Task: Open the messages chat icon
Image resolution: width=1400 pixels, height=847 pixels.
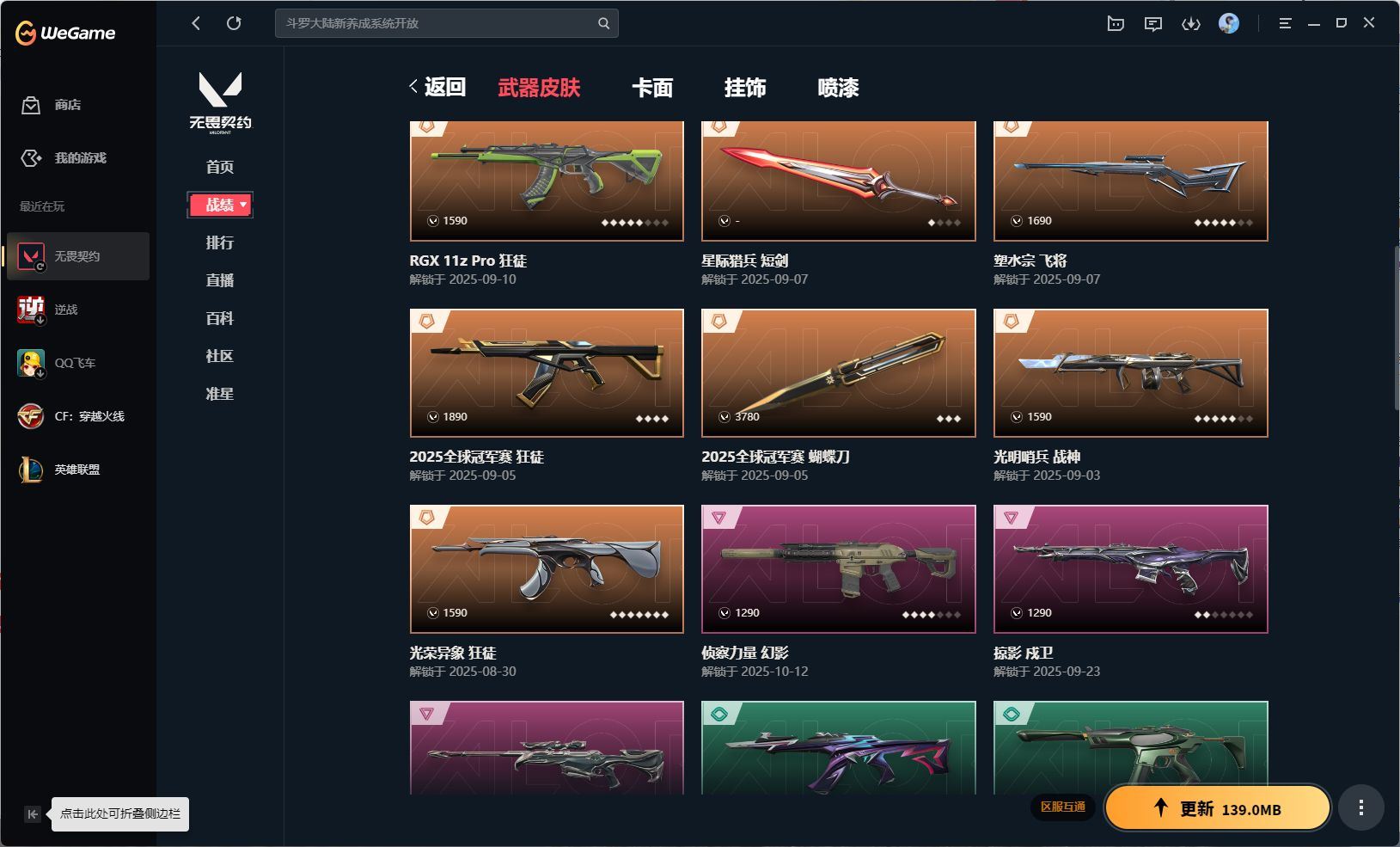Action: (x=1153, y=24)
